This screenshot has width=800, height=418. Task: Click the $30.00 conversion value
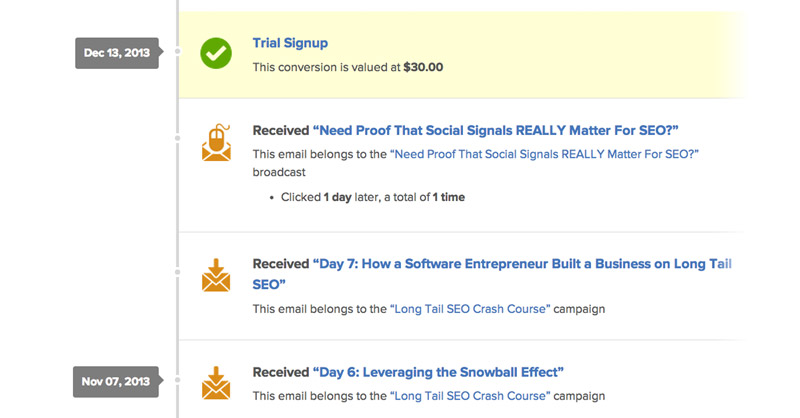(423, 67)
